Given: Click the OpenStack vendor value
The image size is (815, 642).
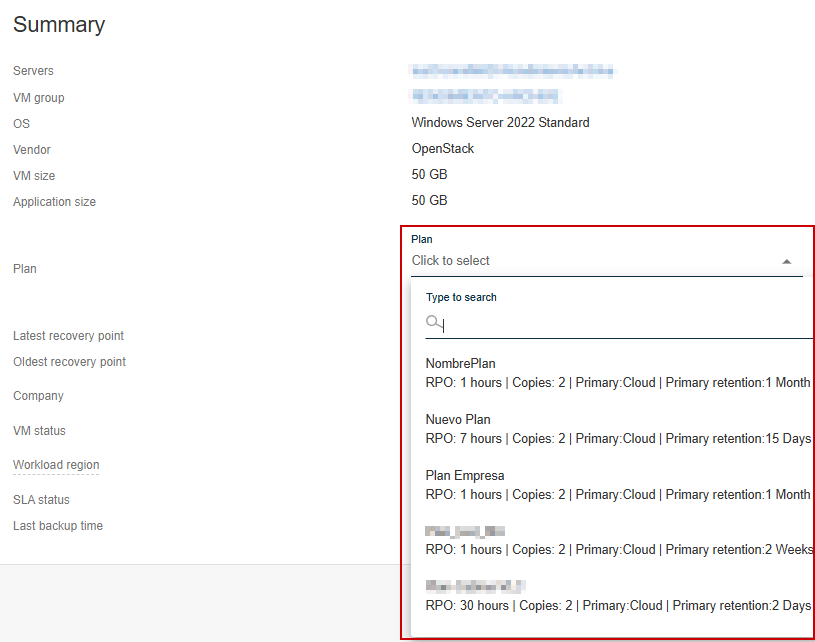Looking at the screenshot, I should click(443, 149).
